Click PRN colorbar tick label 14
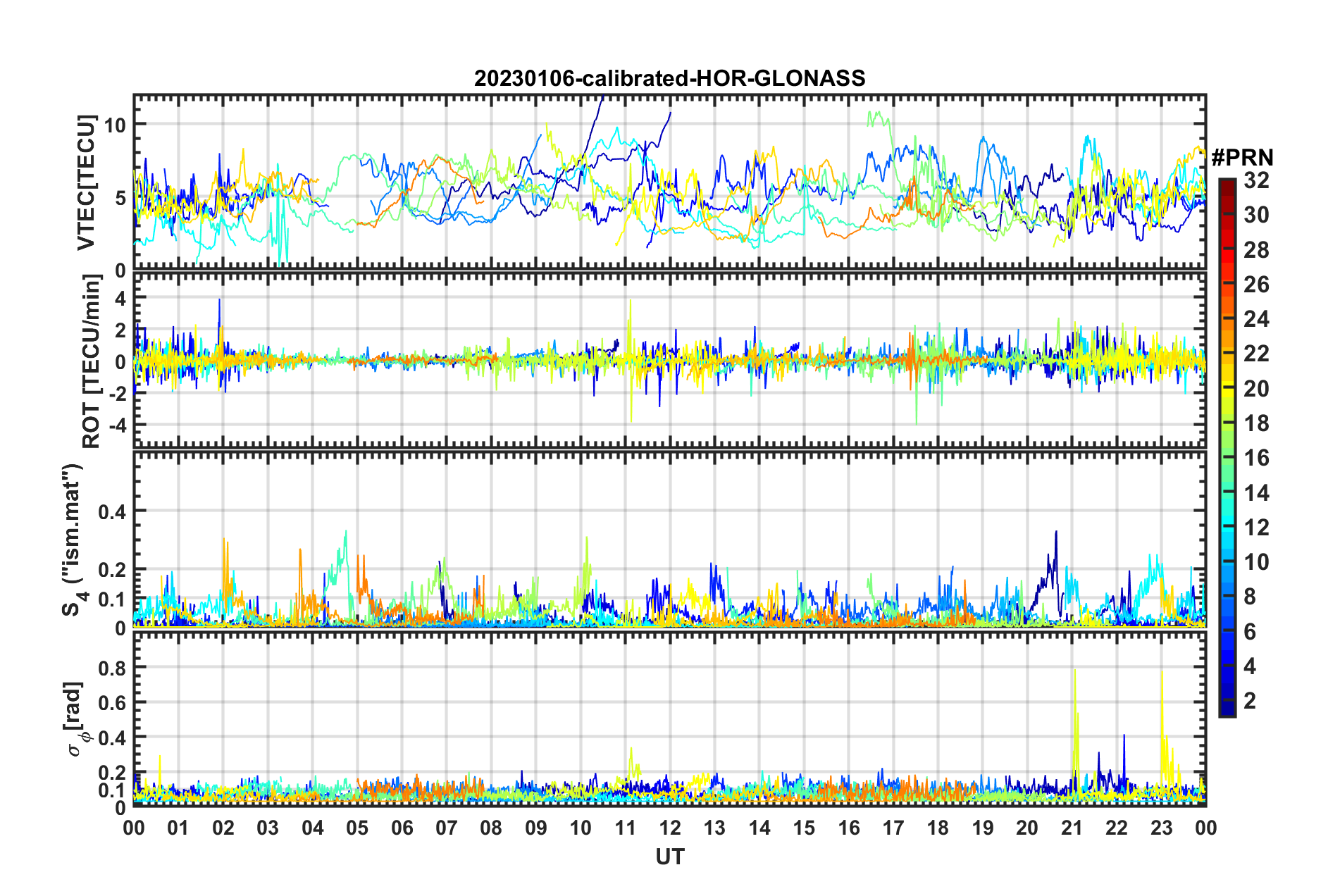The height and width of the screenshot is (896, 1340). tap(1256, 493)
